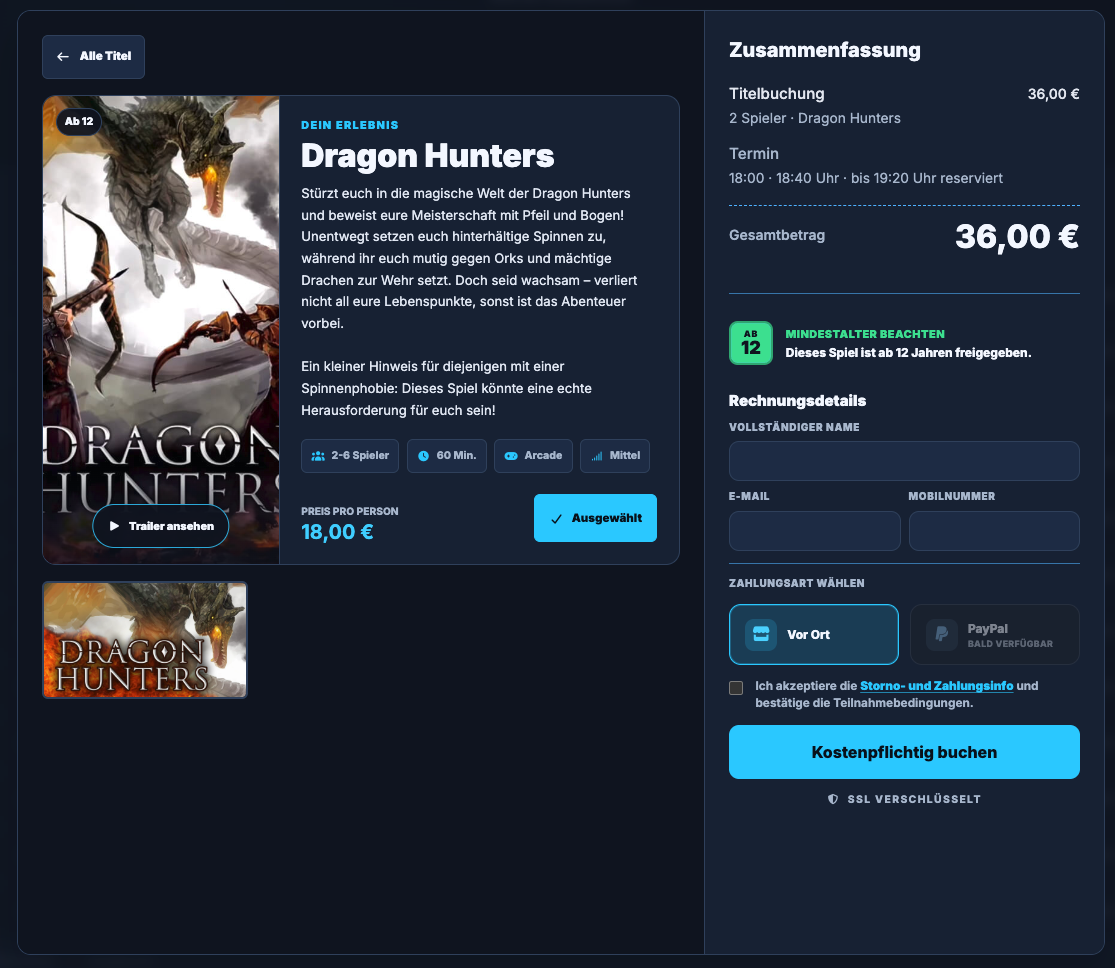Viewport: 1115px width, 968px height.
Task: Open the Dragon Hunters thumbnail image
Action: 145,640
